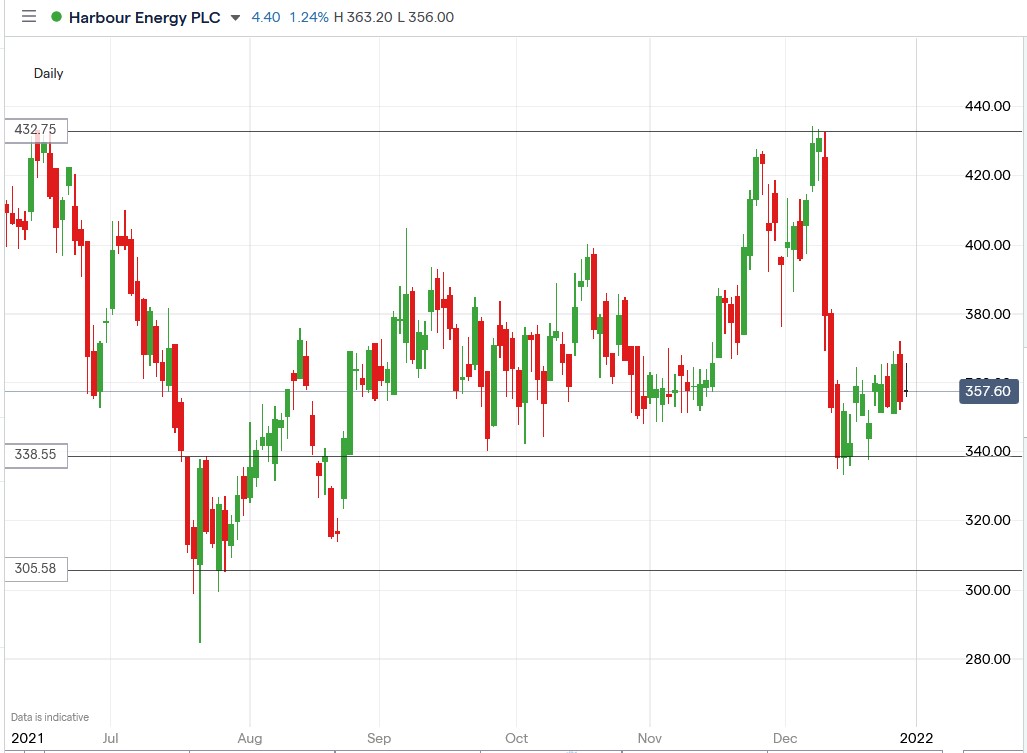Select the 432.75 price level tag
The height and width of the screenshot is (753, 1027).
point(37,130)
